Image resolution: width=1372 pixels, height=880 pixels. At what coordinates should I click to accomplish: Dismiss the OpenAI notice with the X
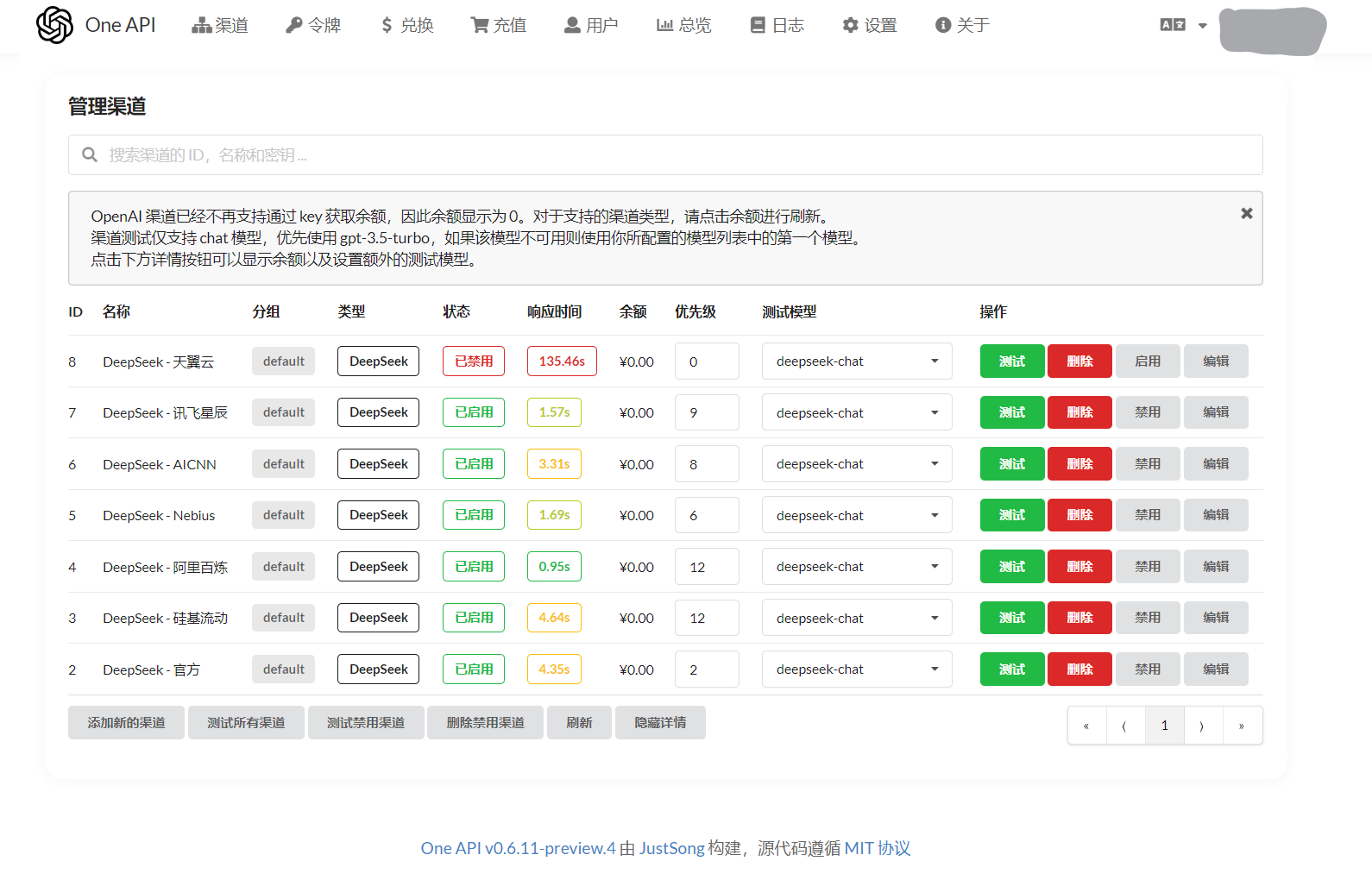click(x=1246, y=213)
